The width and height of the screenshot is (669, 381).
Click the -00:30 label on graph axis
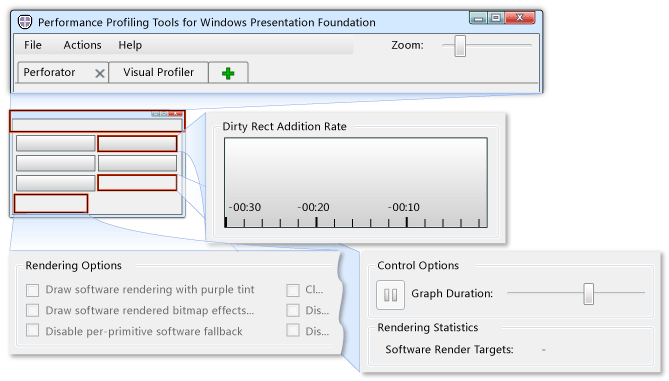coord(245,207)
